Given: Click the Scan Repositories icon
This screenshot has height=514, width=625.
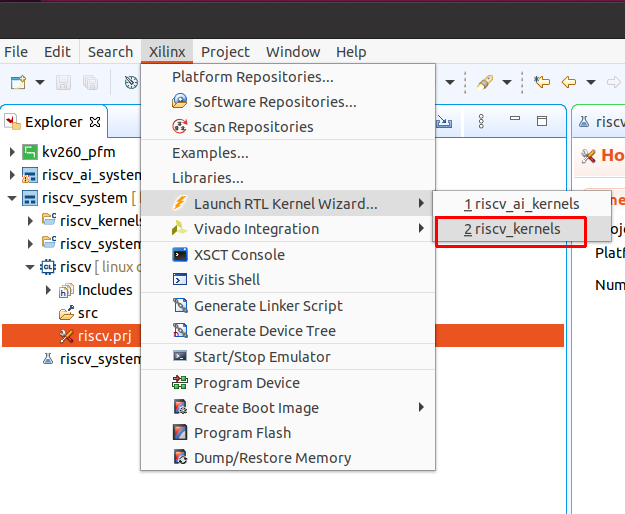Looking at the screenshot, I should pos(179,126).
